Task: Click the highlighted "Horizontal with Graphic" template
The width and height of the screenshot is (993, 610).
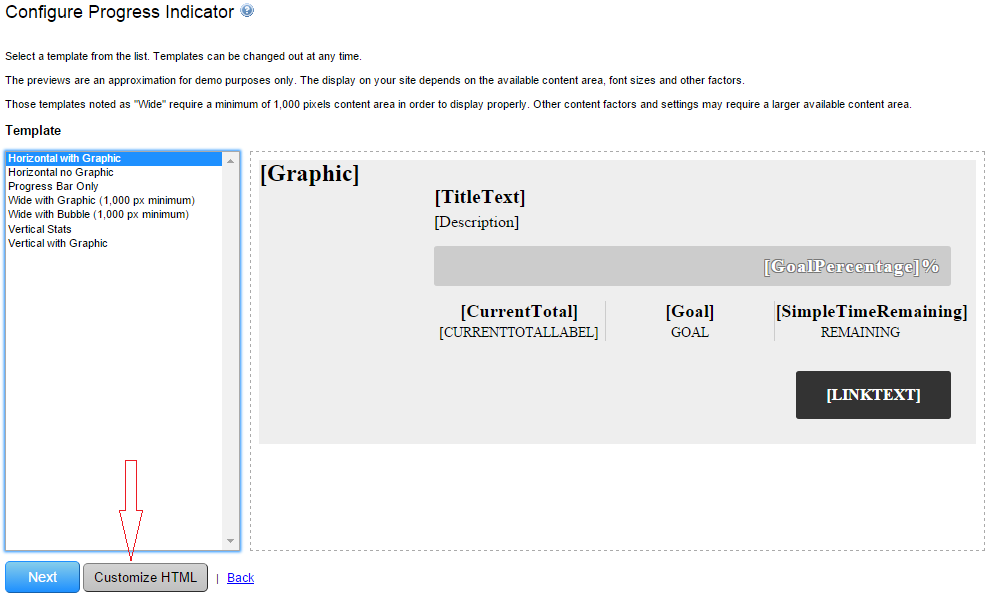Action: tap(62, 157)
